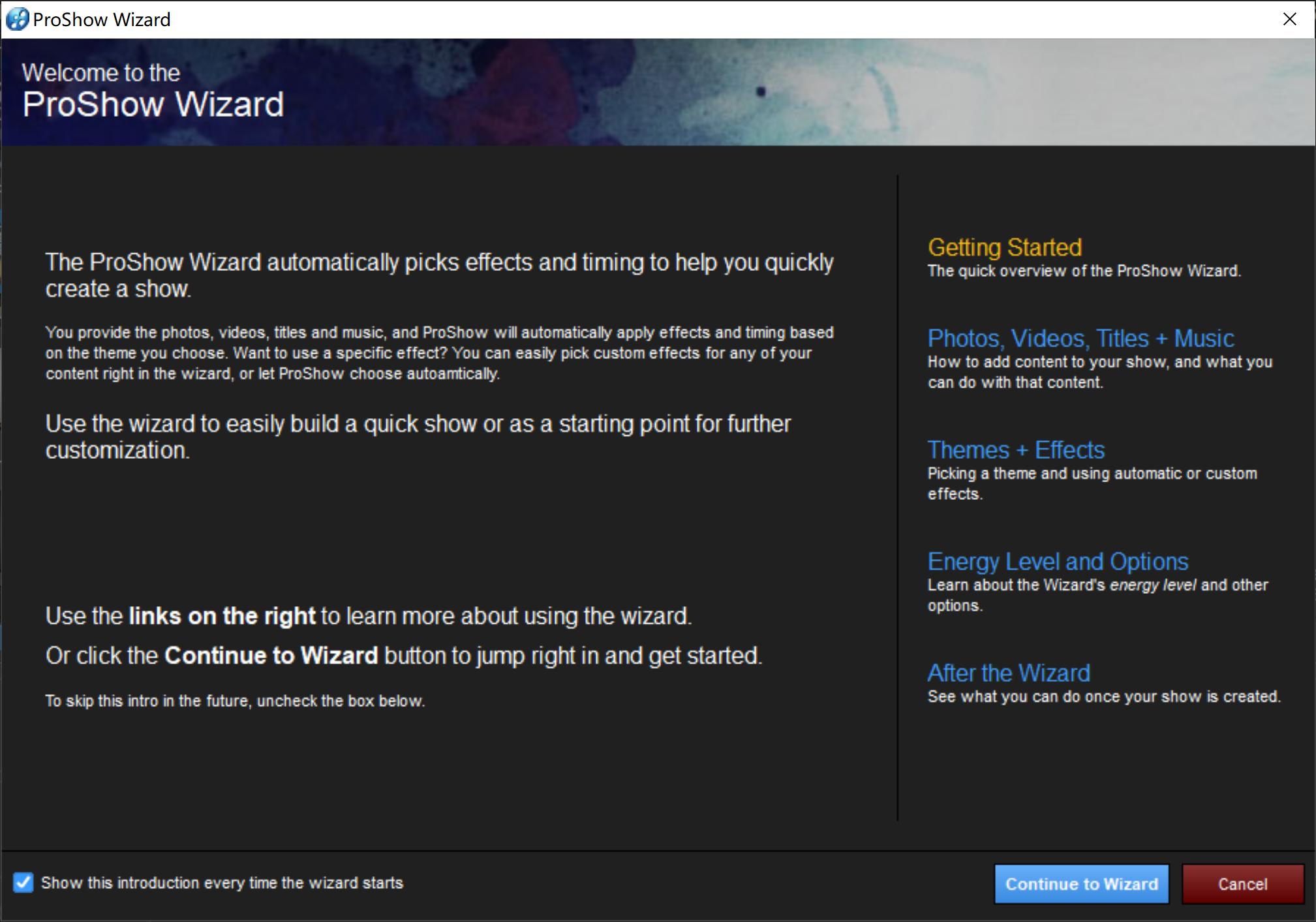Open Energy Level and Options topic
Screen dimensions: 1316x922
pos(1058,562)
